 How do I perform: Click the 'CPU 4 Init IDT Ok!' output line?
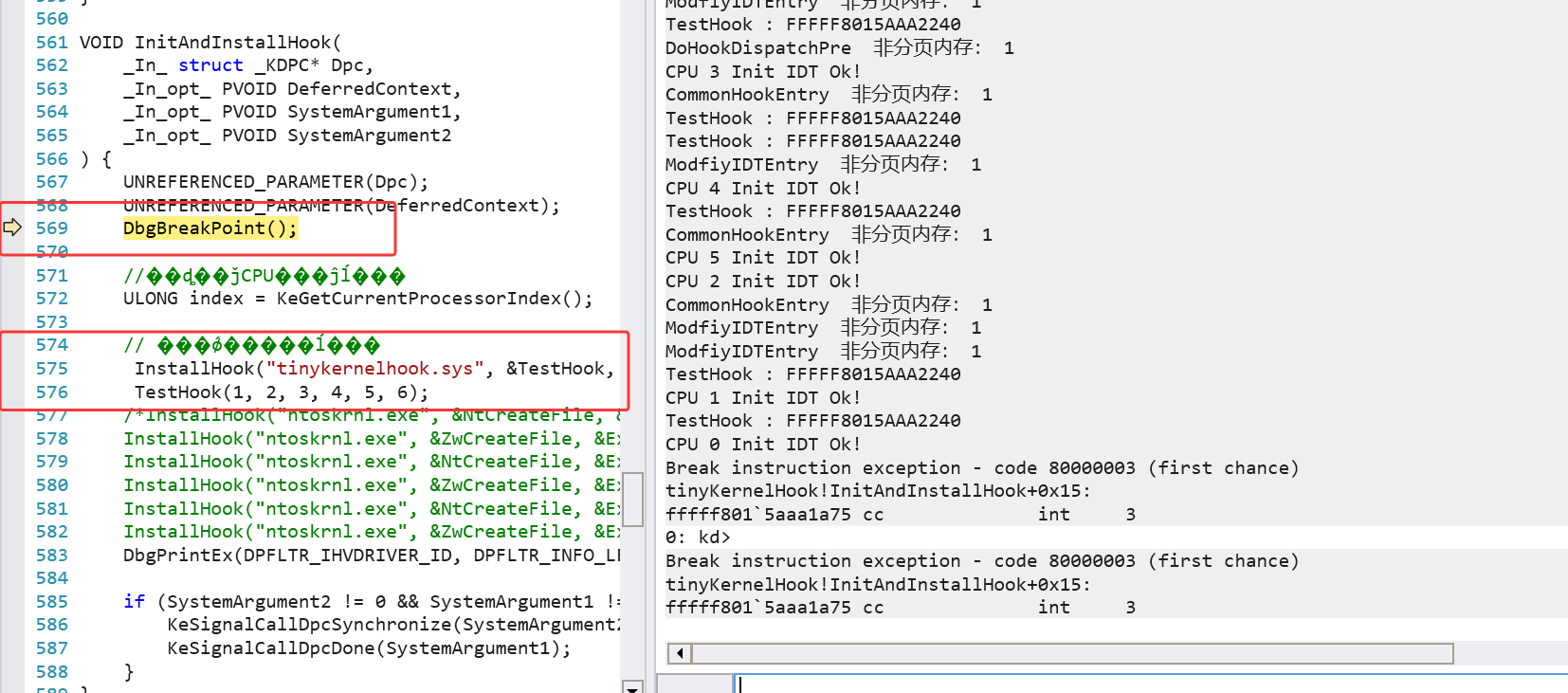(763, 189)
